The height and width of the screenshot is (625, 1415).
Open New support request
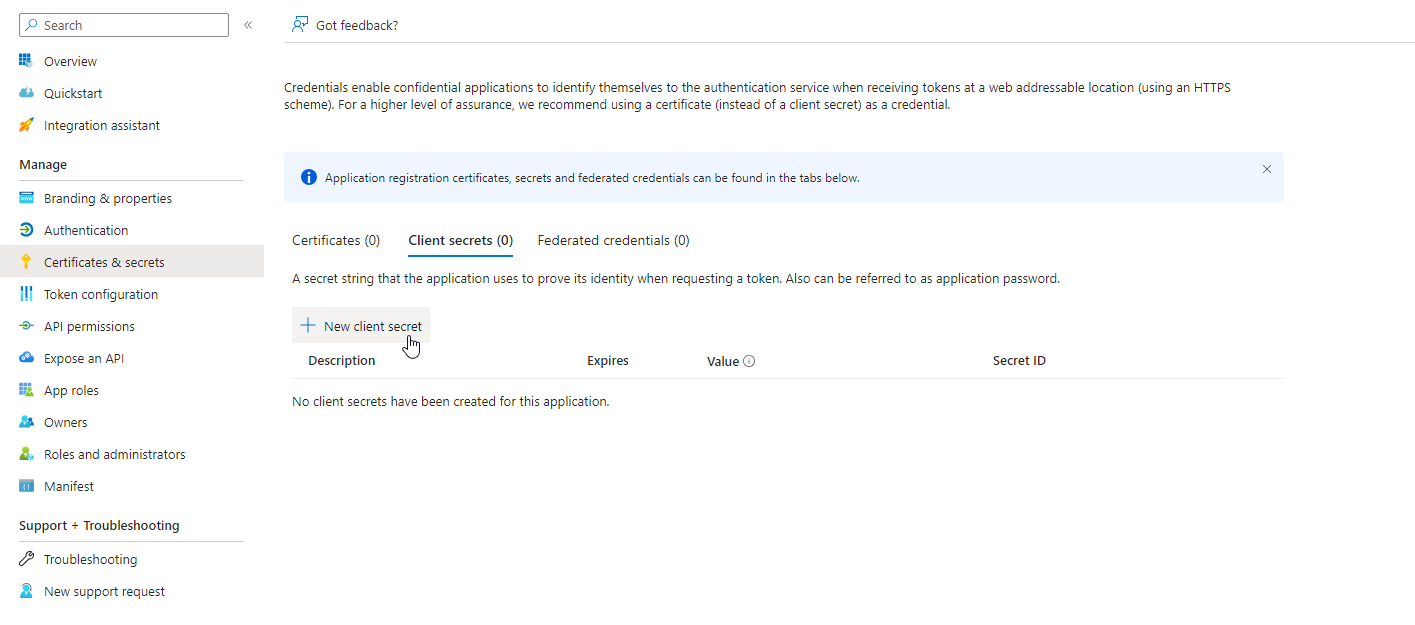(x=104, y=591)
